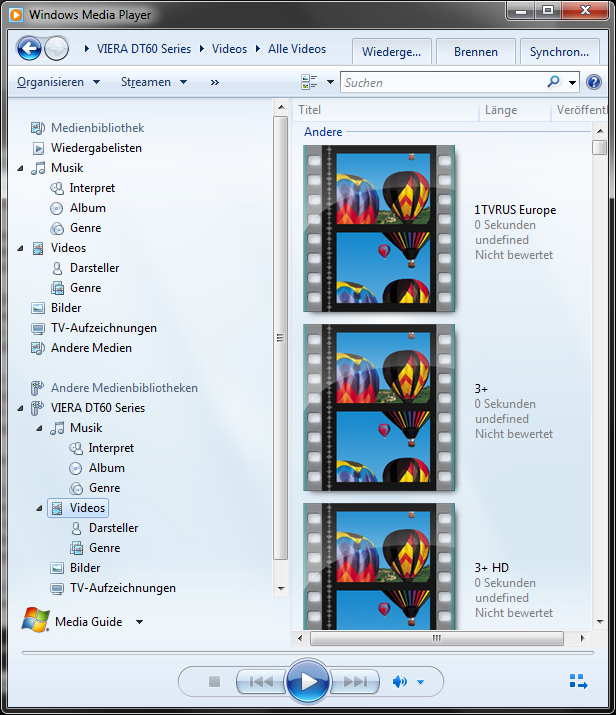Open the volume dropdown arrow
616x715 pixels.
420,682
